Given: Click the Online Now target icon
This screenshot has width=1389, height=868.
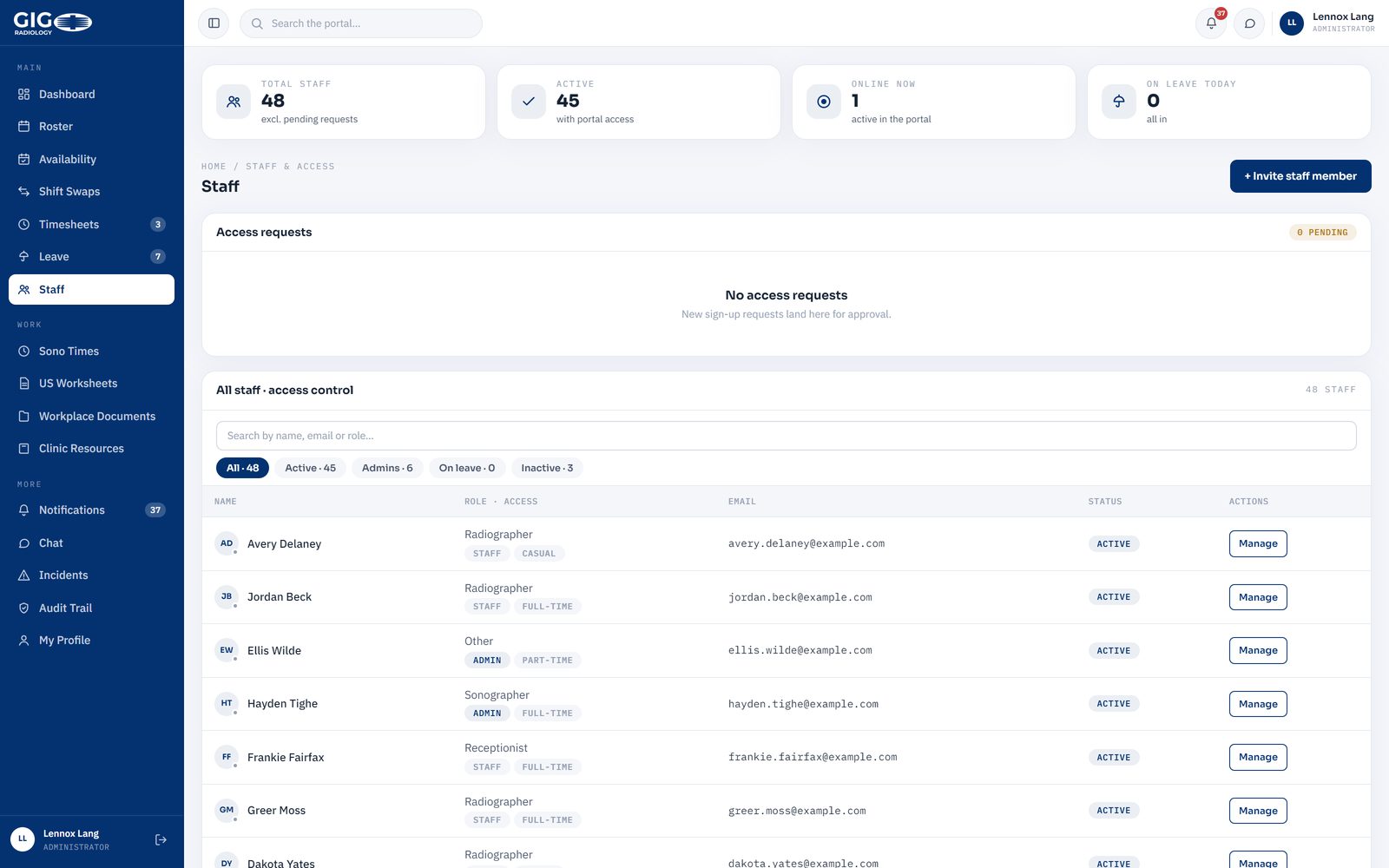Looking at the screenshot, I should click(x=824, y=102).
